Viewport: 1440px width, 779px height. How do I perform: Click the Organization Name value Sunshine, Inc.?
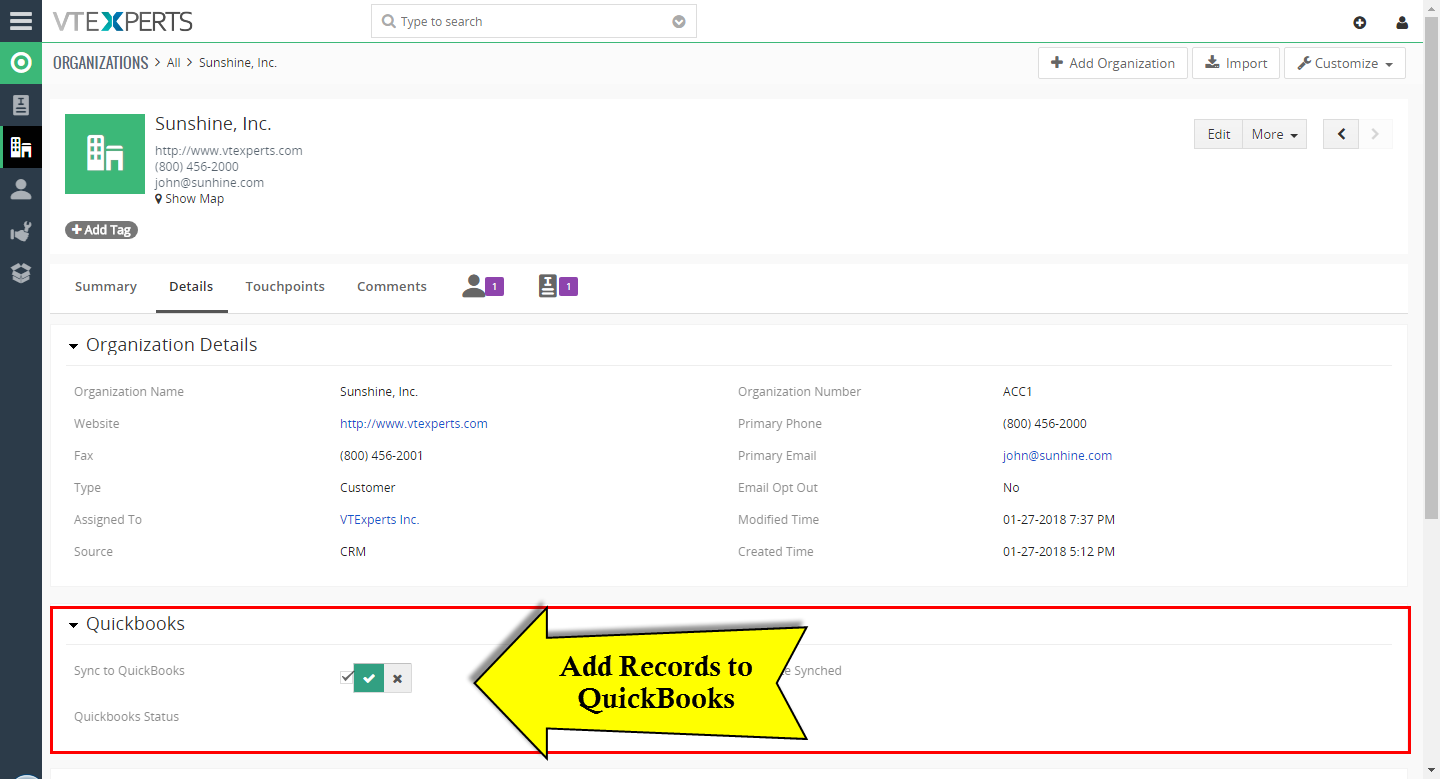[379, 392]
